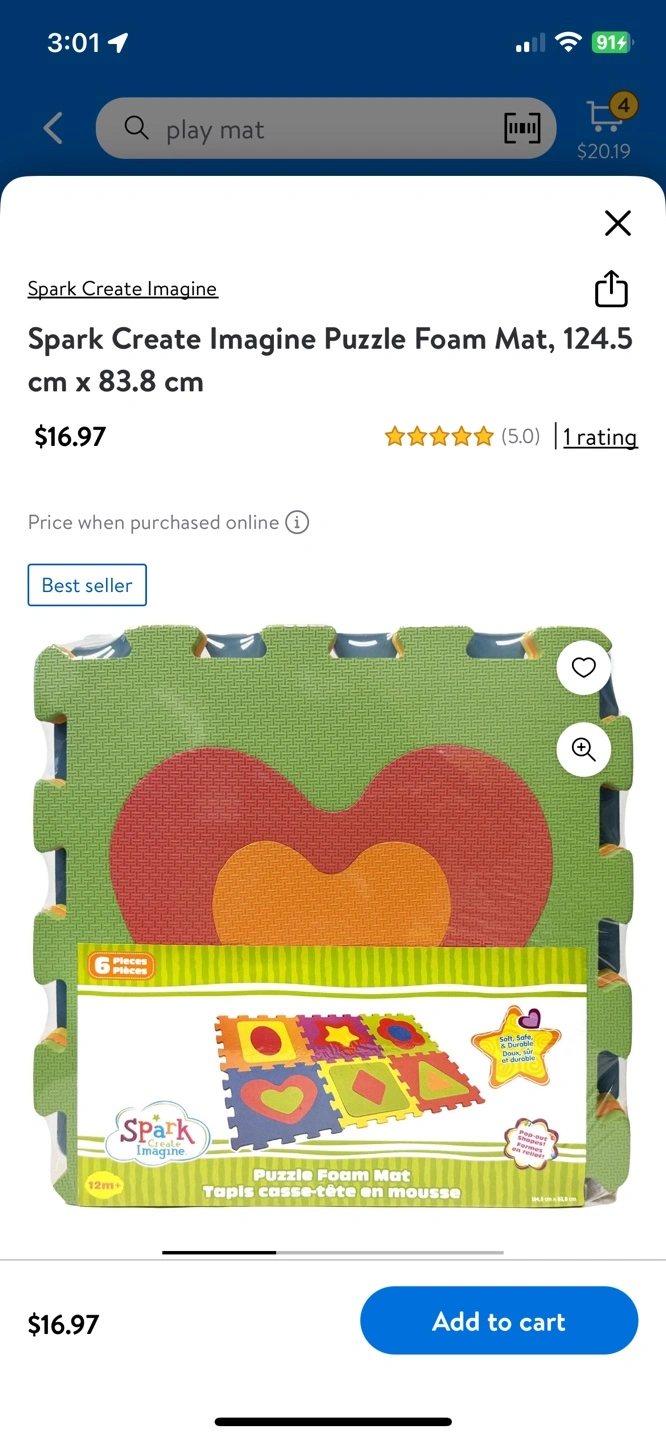Open price info circle icon

pos(297,522)
